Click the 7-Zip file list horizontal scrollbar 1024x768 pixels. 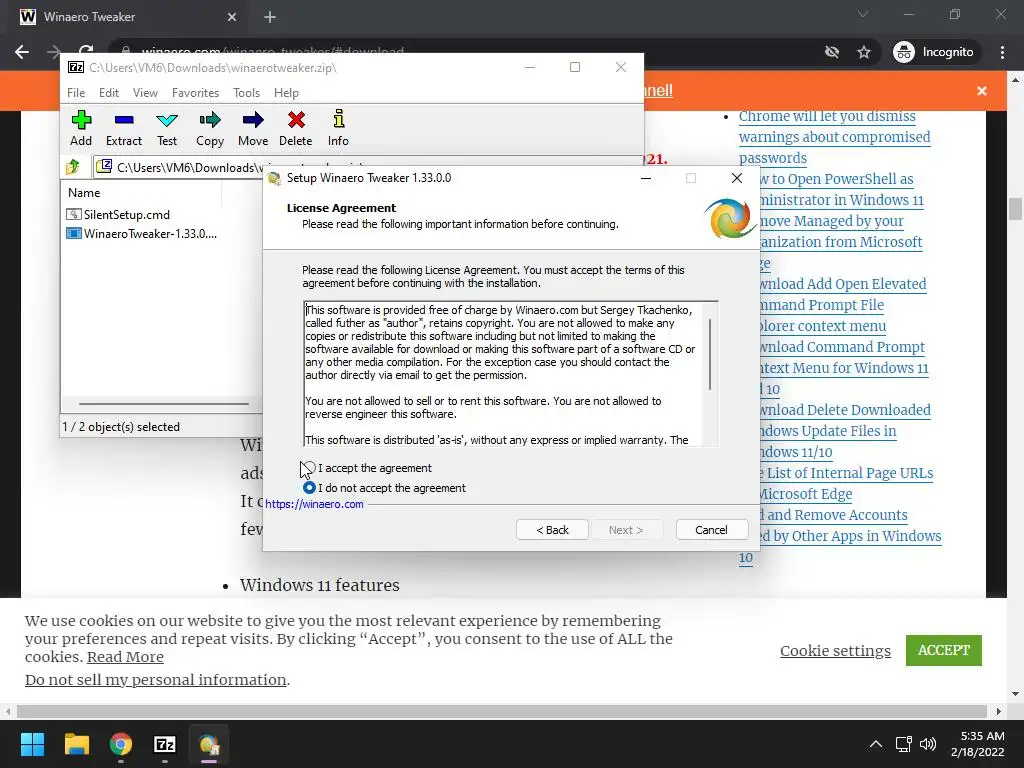click(163, 404)
